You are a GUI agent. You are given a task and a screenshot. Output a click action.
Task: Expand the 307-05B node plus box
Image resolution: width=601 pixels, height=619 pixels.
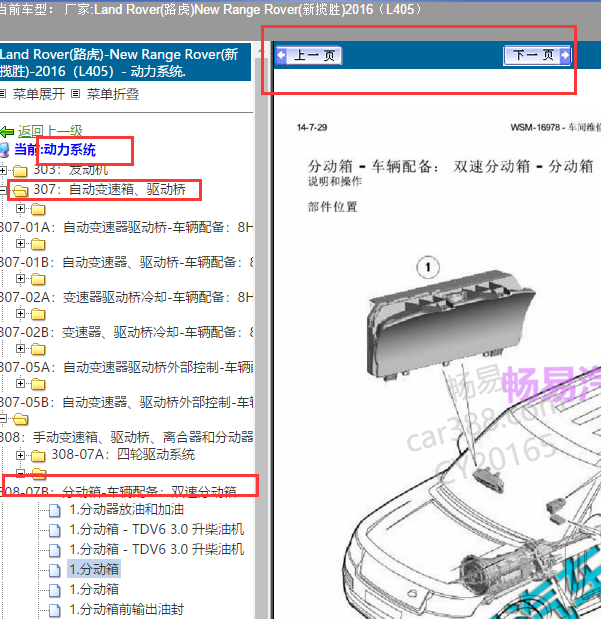click(x=20, y=383)
